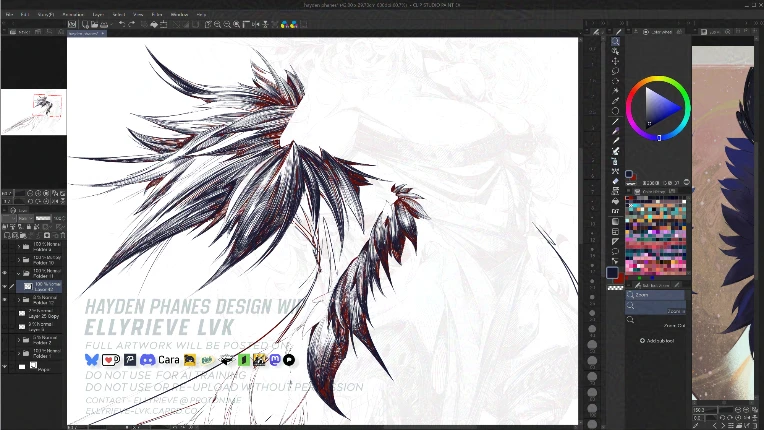This screenshot has height=430, width=764.
Task: Show Folder 10 via visibility box
Action: (x=5, y=260)
